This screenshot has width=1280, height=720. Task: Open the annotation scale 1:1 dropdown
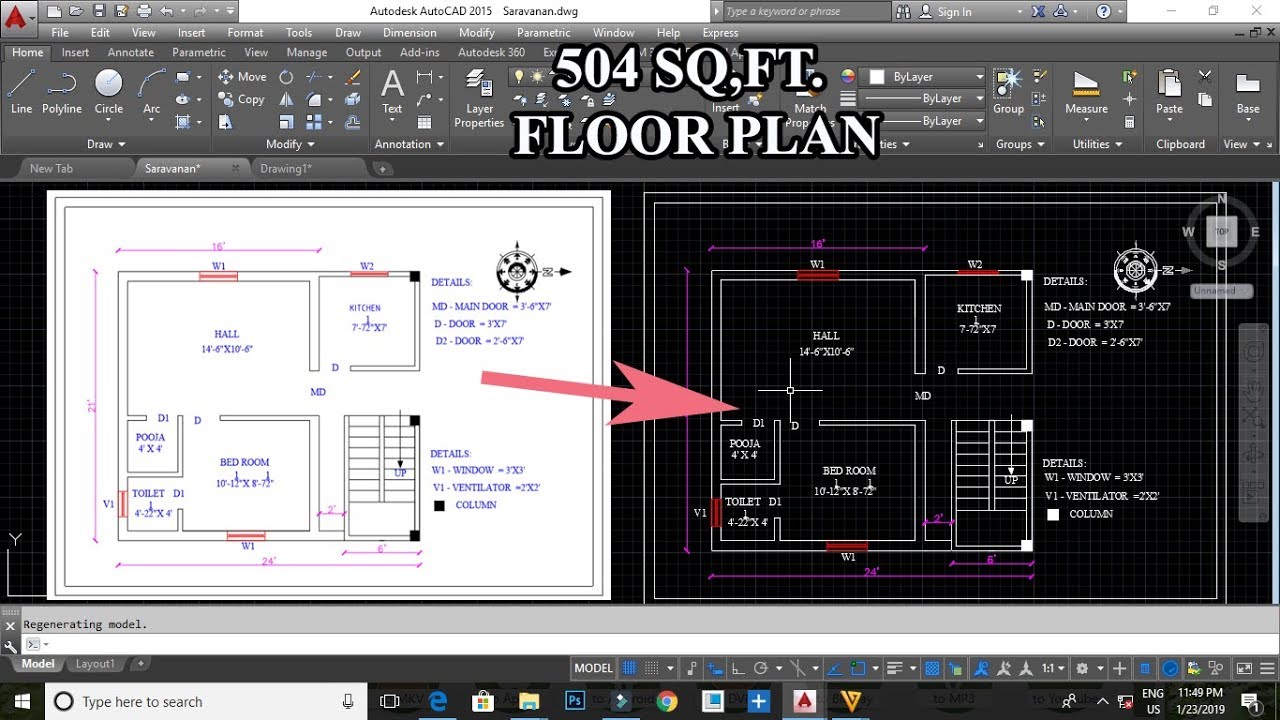pyautogui.click(x=1052, y=668)
